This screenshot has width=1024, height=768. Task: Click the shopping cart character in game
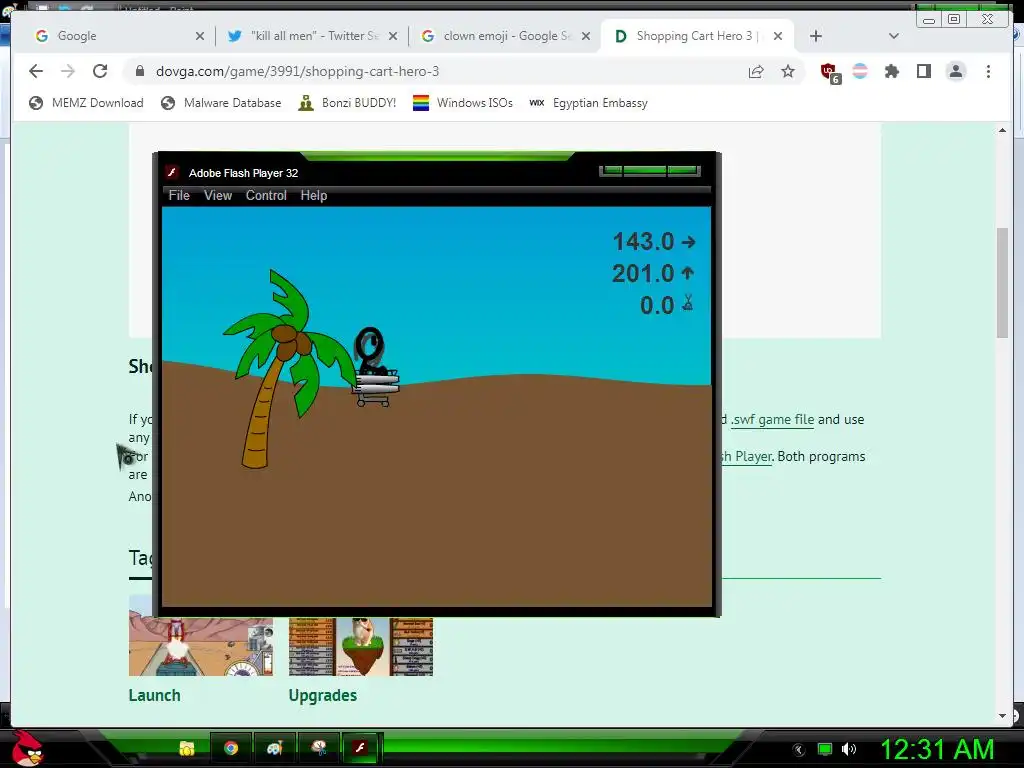[375, 367]
